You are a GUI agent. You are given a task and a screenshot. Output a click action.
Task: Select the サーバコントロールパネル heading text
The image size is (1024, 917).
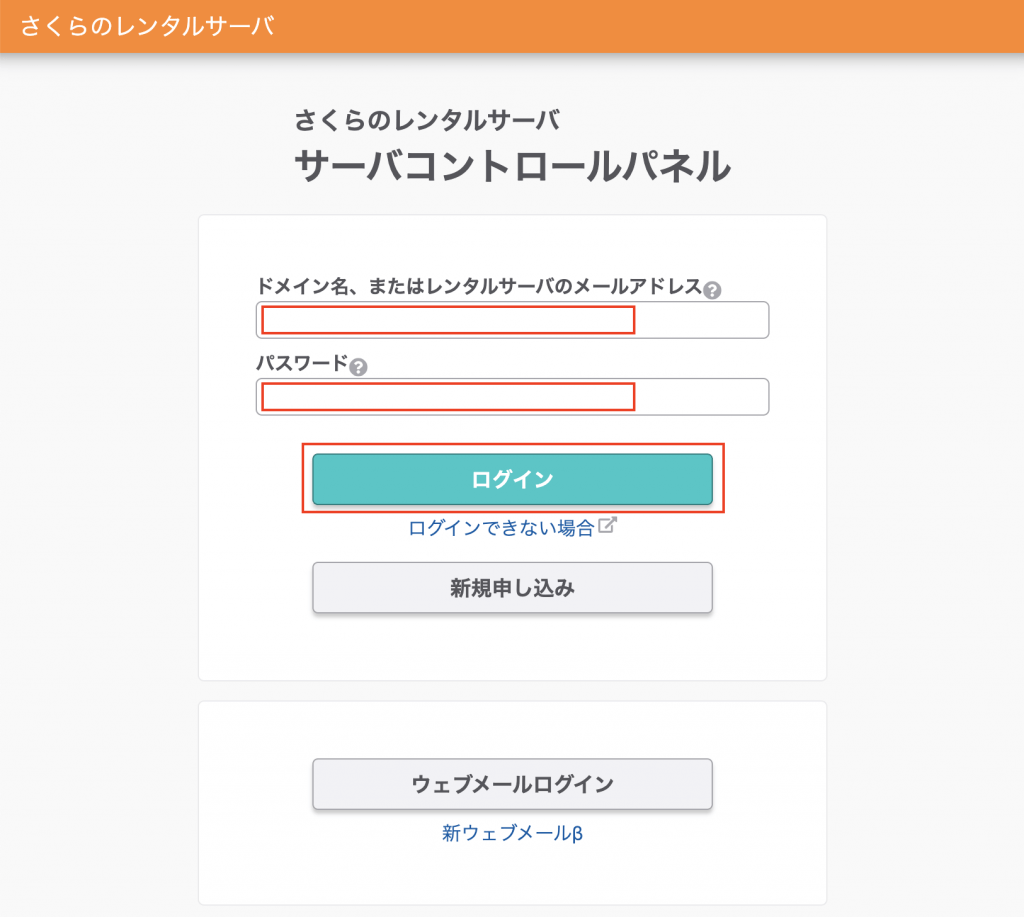pos(513,165)
